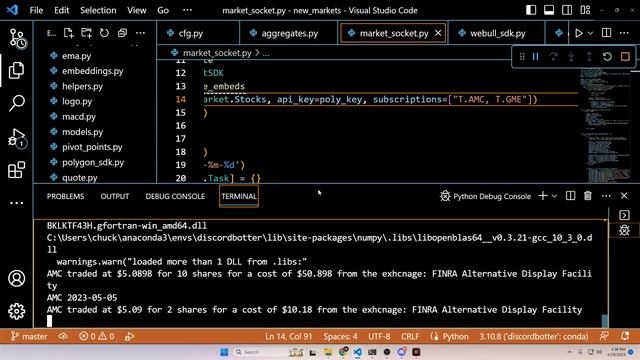The image size is (640, 360).
Task: Open the webull_sdk.py editor tab
Action: tap(497, 33)
